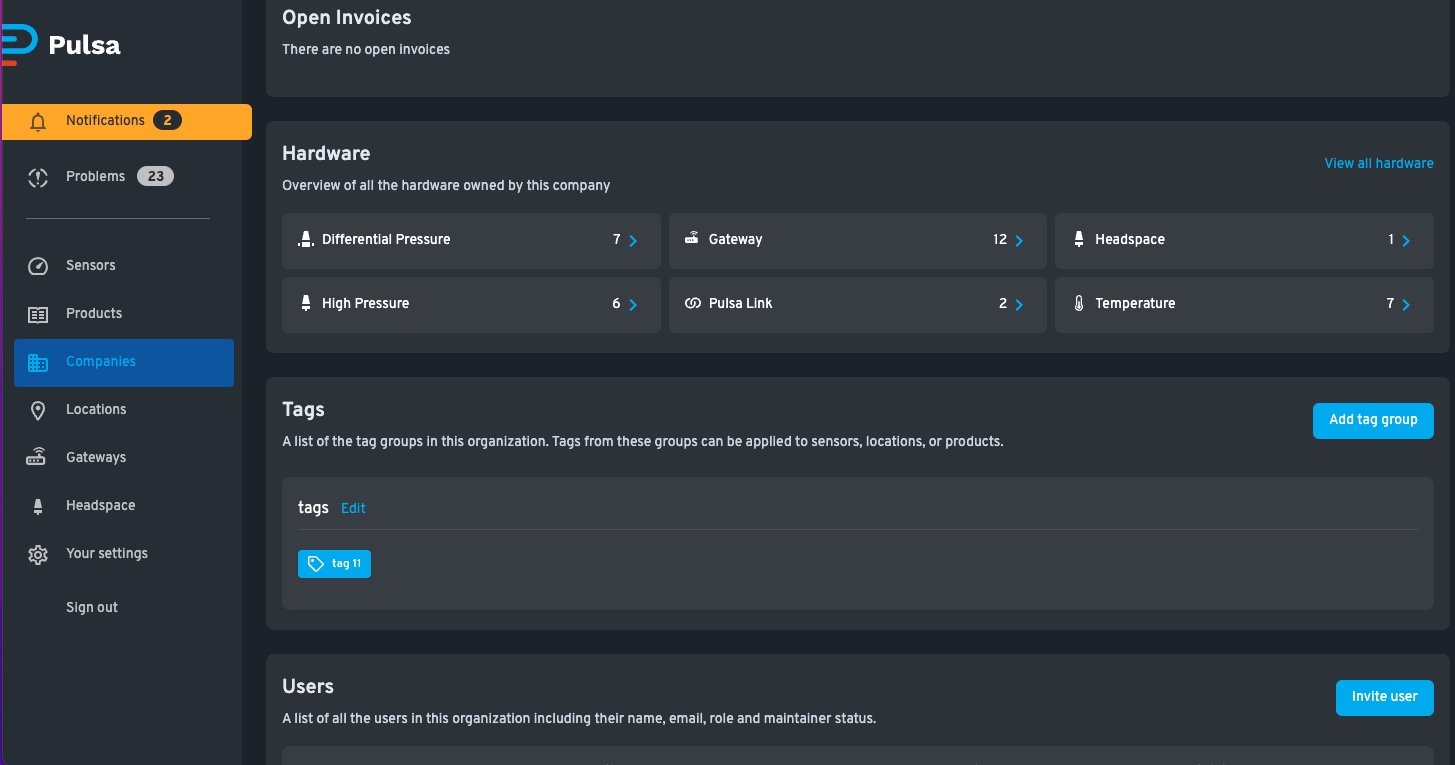Click the Sensors gauge icon
The height and width of the screenshot is (765, 1455).
[x=38, y=266]
